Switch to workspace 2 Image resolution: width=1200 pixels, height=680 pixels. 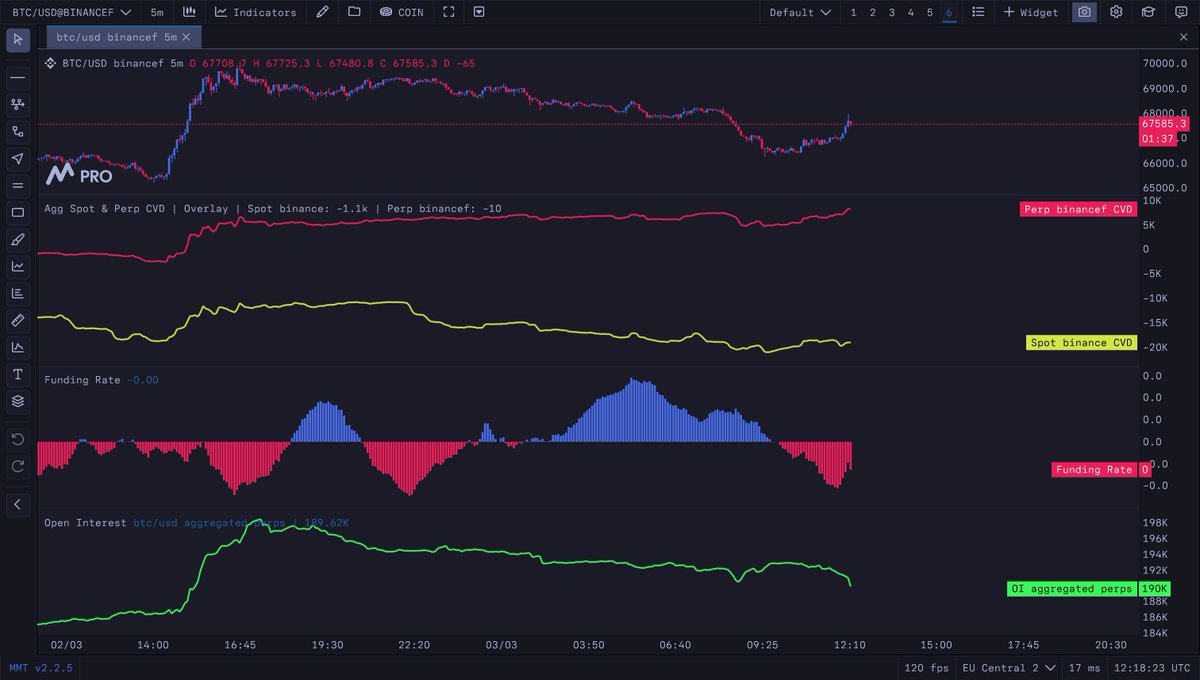872,12
